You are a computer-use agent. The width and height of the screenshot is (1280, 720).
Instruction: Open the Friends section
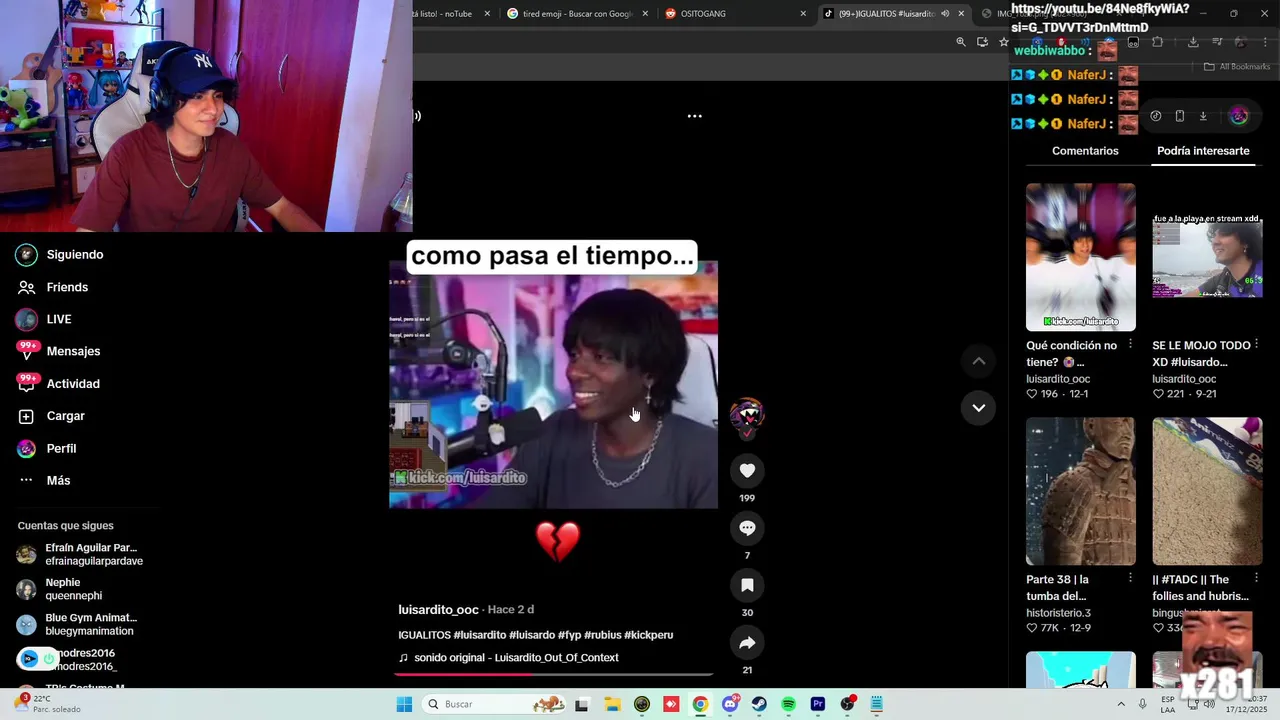pyautogui.click(x=53, y=287)
